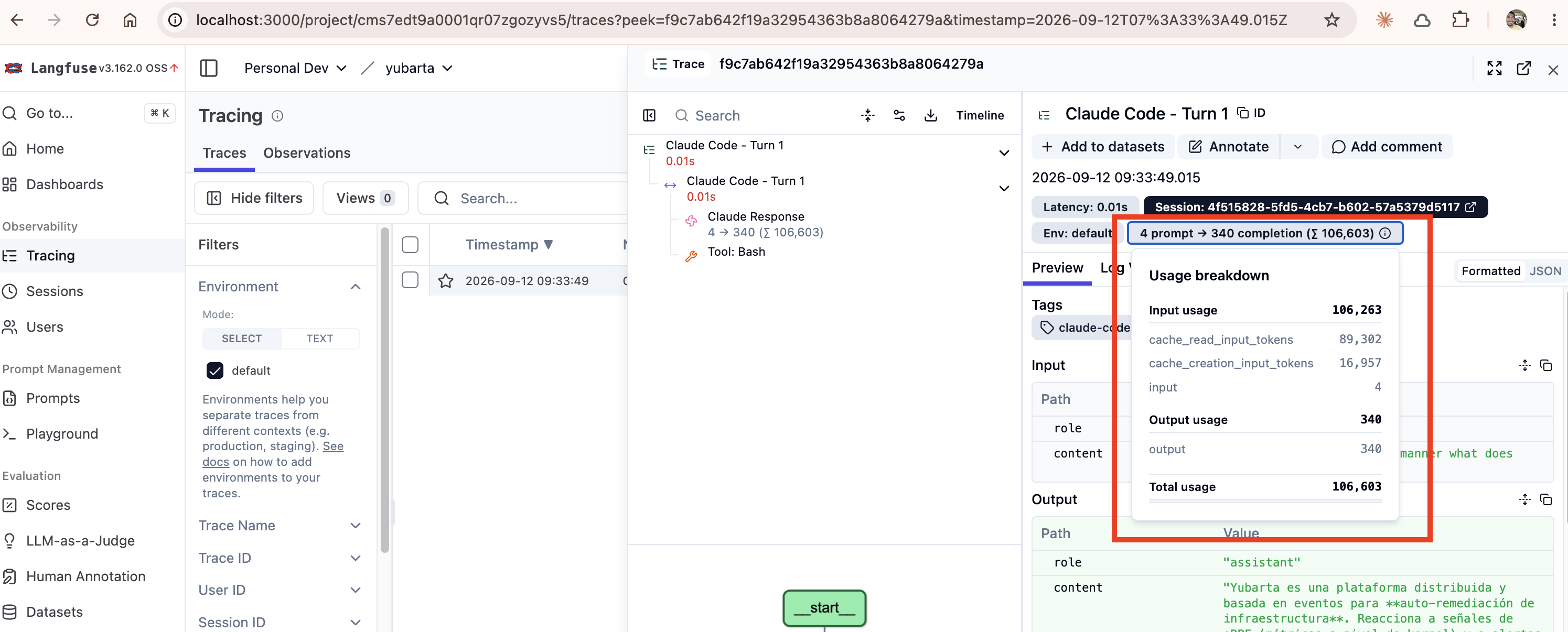1568x632 pixels.
Task: Expand the Trace ID filter
Action: click(356, 558)
